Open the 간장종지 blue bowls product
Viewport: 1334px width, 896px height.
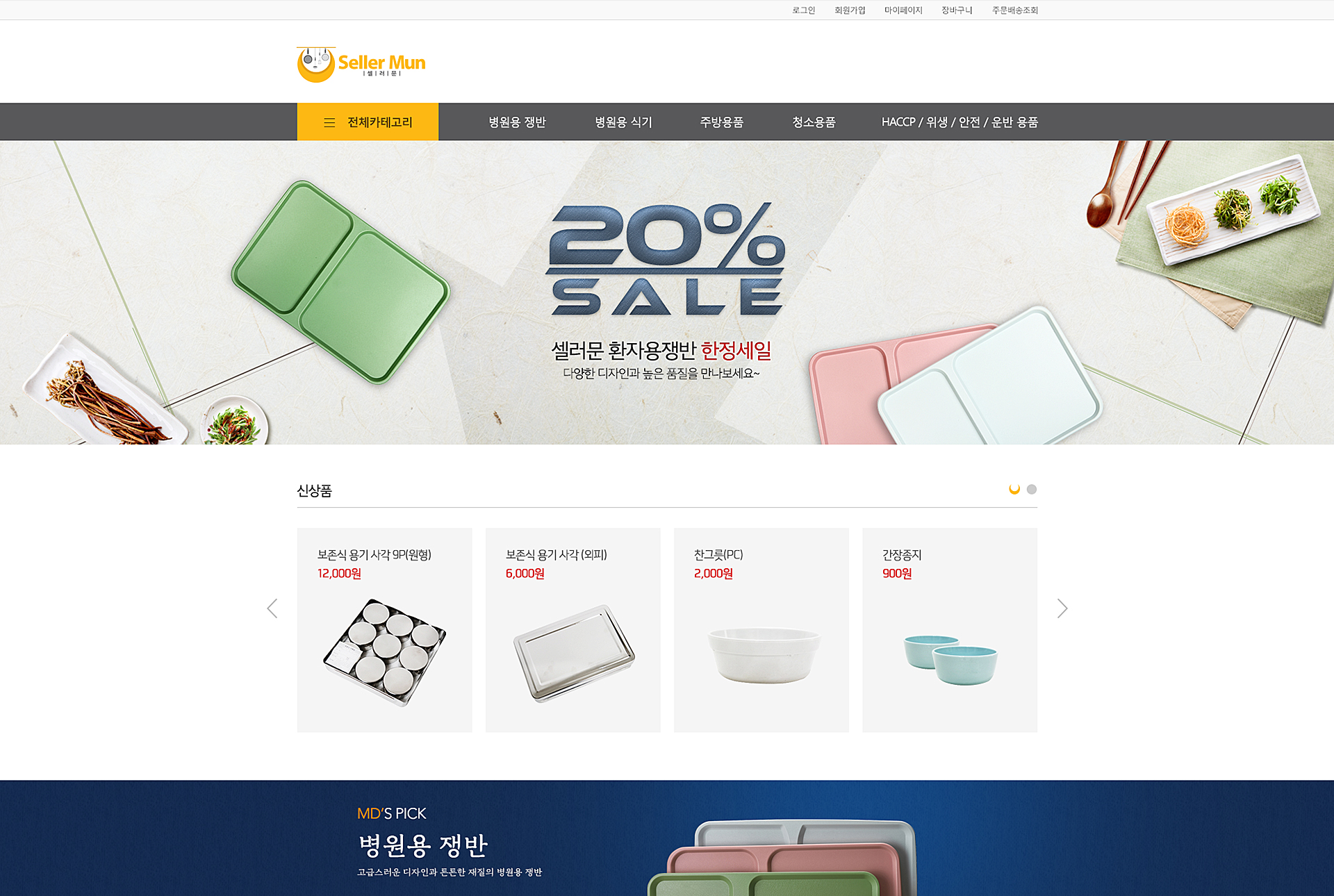pyautogui.click(x=950, y=660)
